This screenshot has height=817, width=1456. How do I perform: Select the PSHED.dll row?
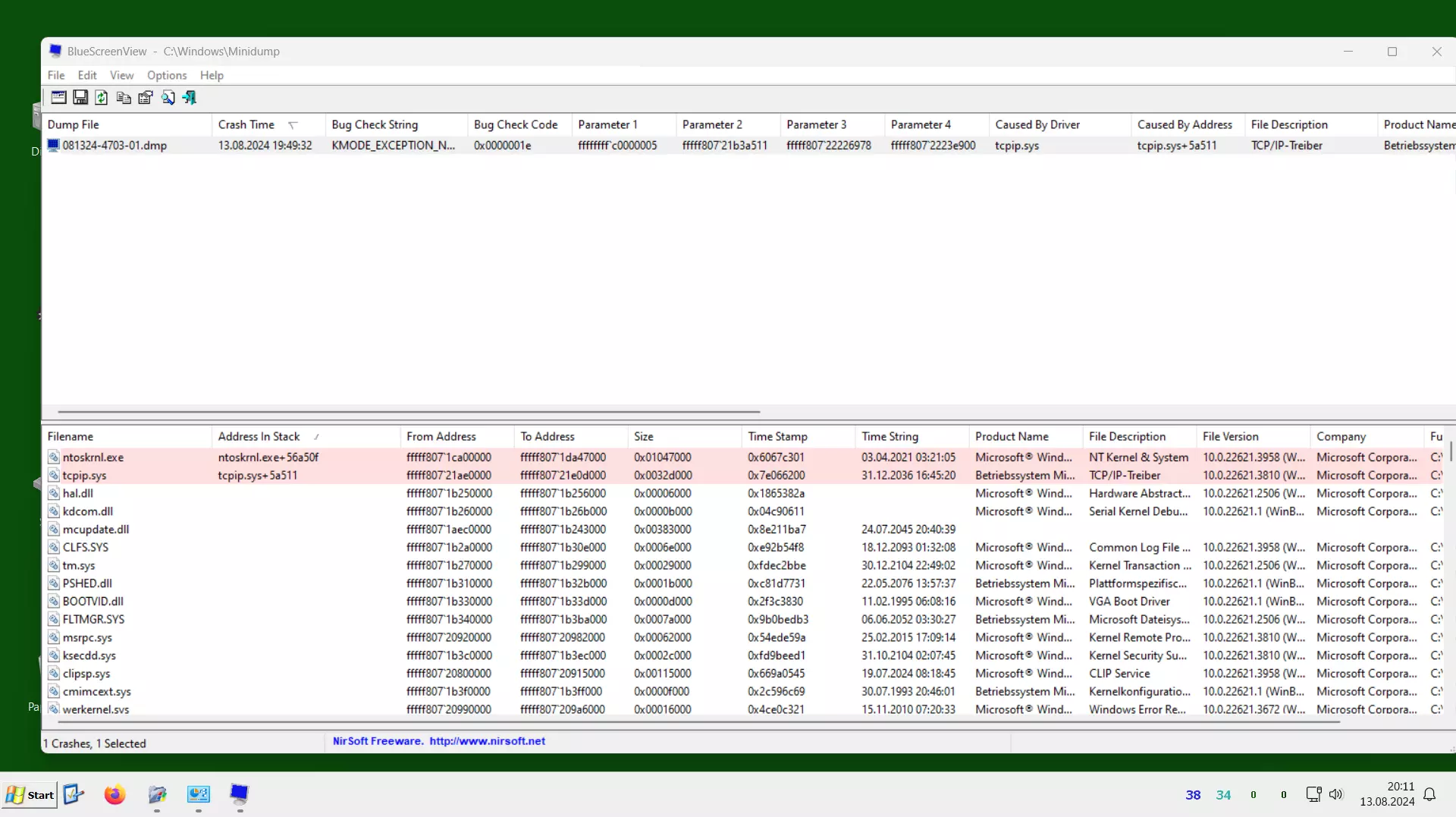[743, 583]
